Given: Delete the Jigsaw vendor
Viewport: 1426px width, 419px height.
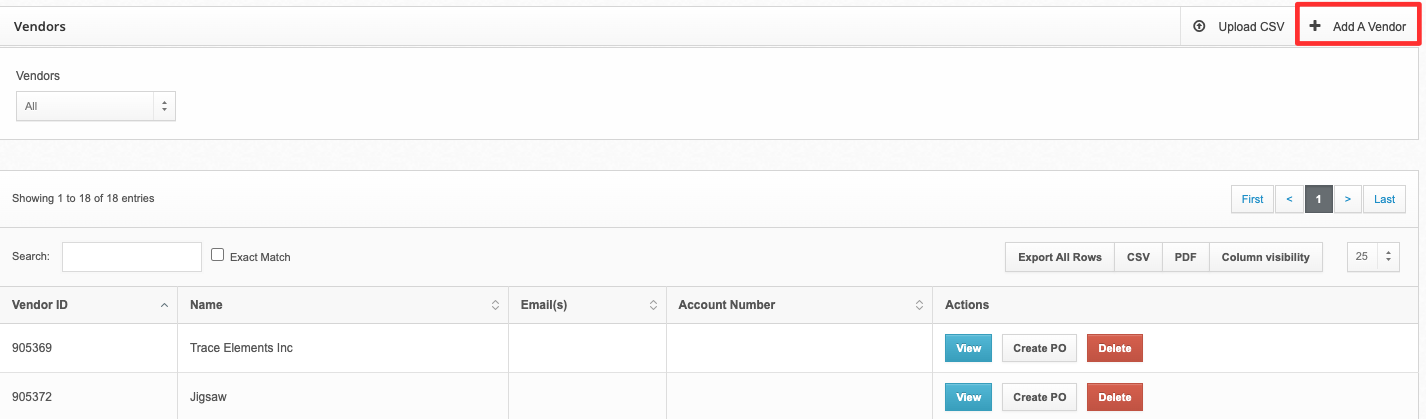Looking at the screenshot, I should [1114, 397].
